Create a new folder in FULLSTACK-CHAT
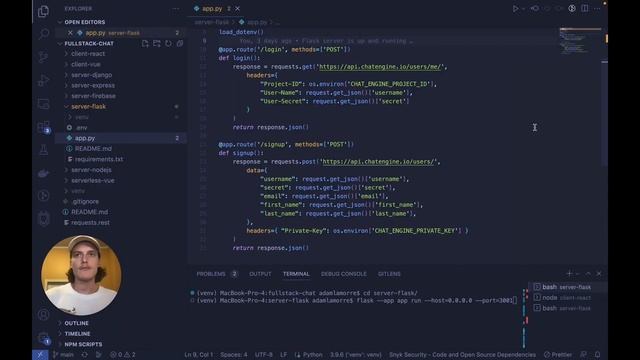 pos(157,43)
